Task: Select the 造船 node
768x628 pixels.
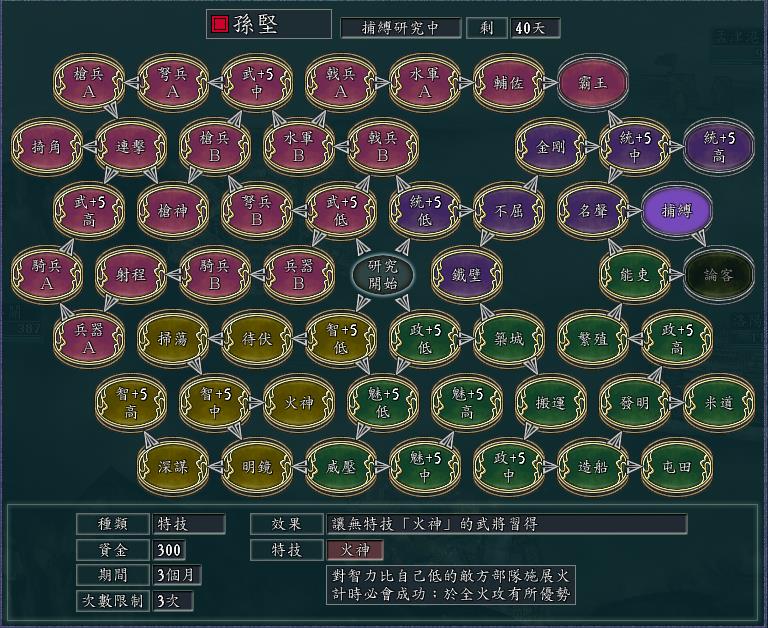Action: coord(593,466)
